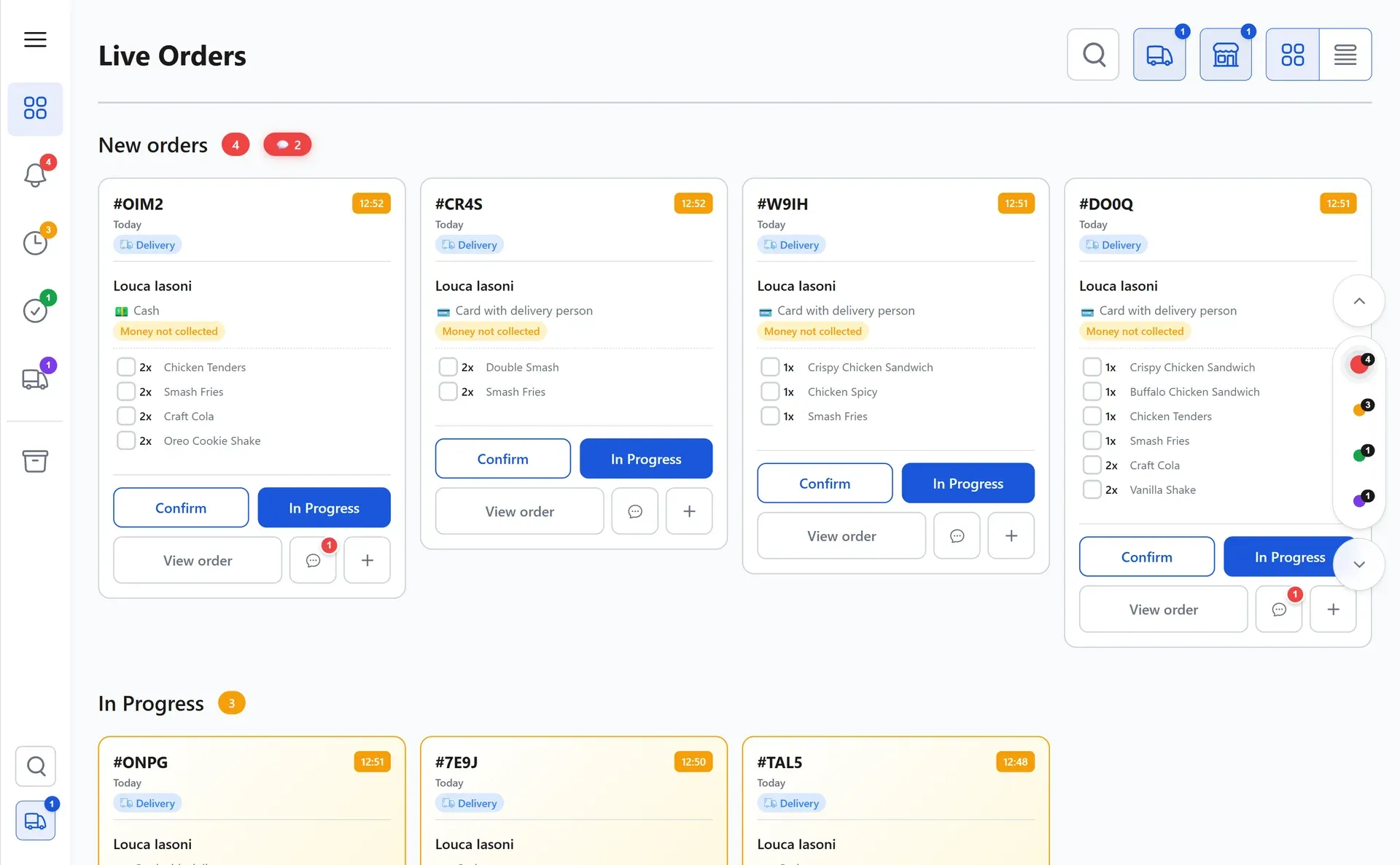Confirm order #OIM2
This screenshot has height=865, width=1400.
[181, 508]
